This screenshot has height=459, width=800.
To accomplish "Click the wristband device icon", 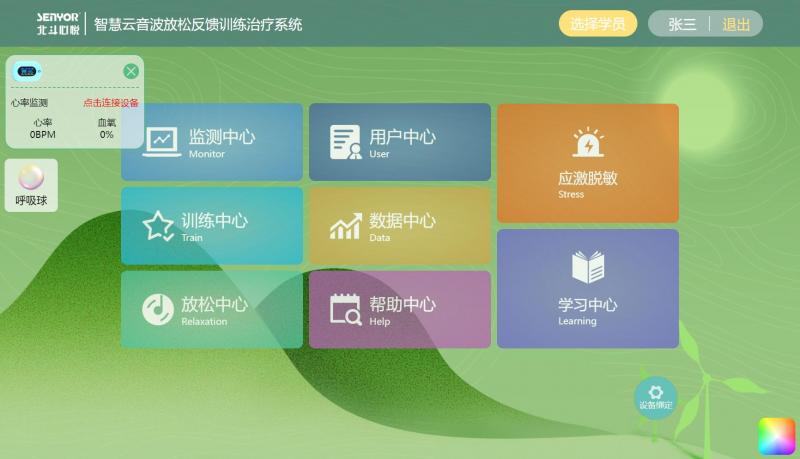I will coord(27,71).
